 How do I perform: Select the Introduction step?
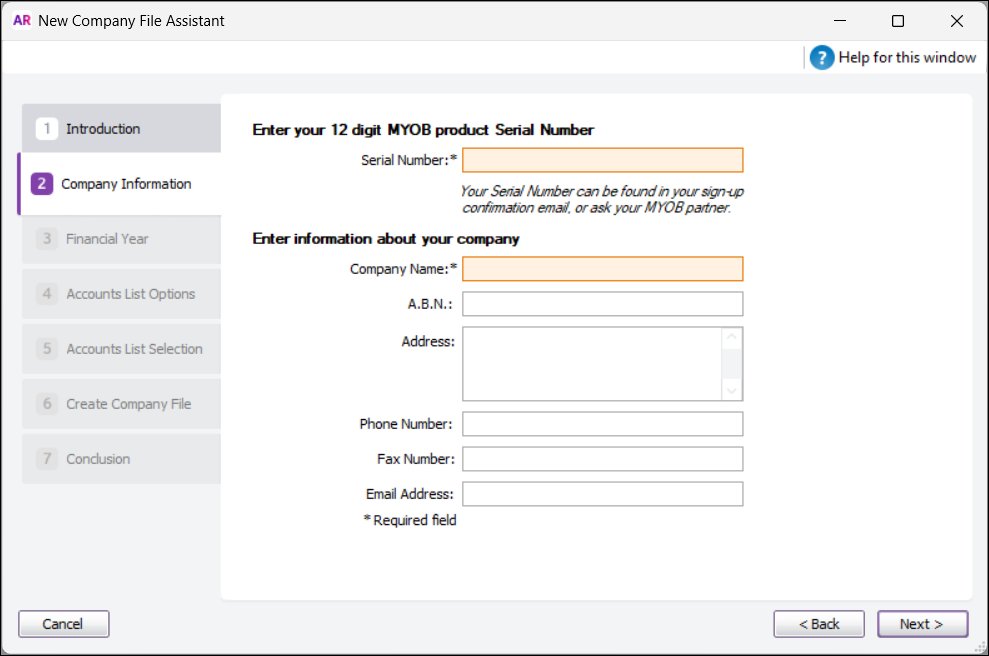(x=120, y=128)
